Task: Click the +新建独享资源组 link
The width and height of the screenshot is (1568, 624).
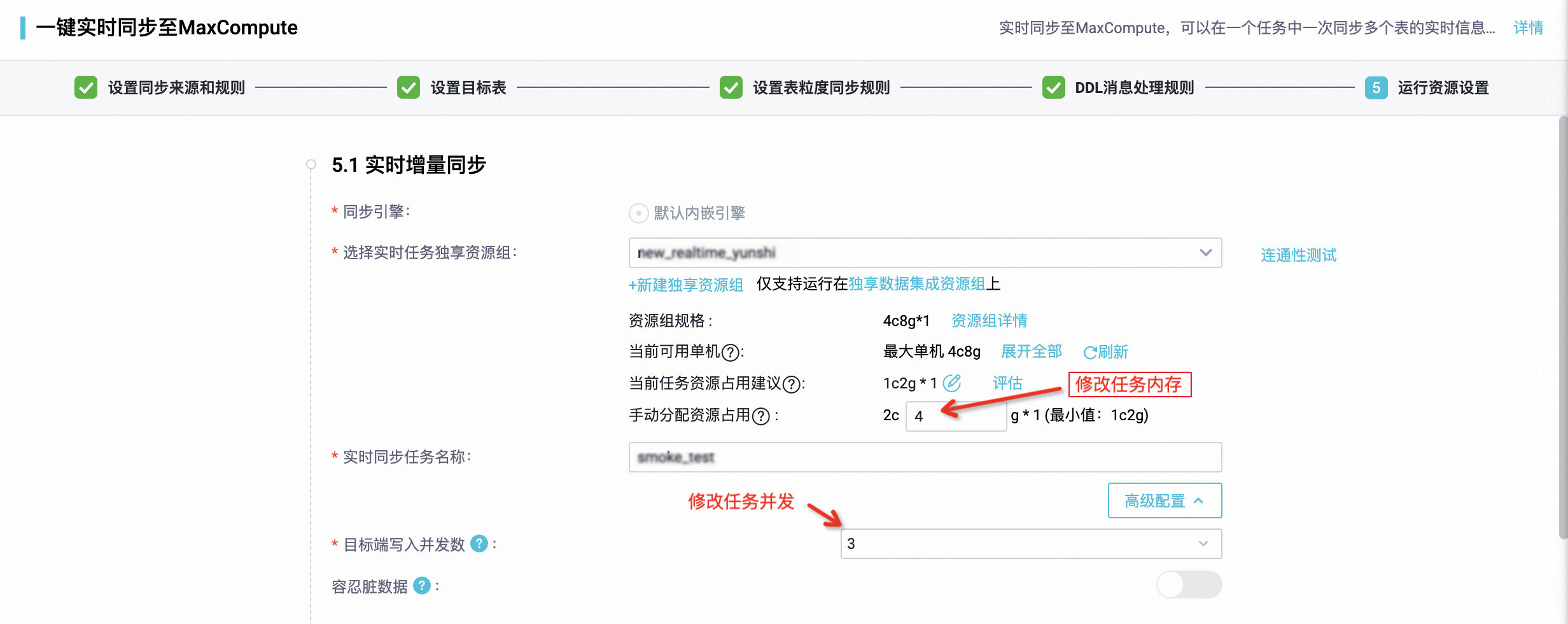Action: tap(686, 285)
